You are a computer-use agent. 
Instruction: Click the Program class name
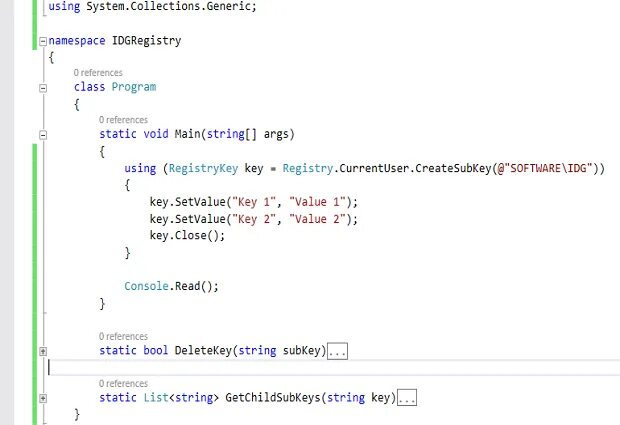[x=134, y=87]
